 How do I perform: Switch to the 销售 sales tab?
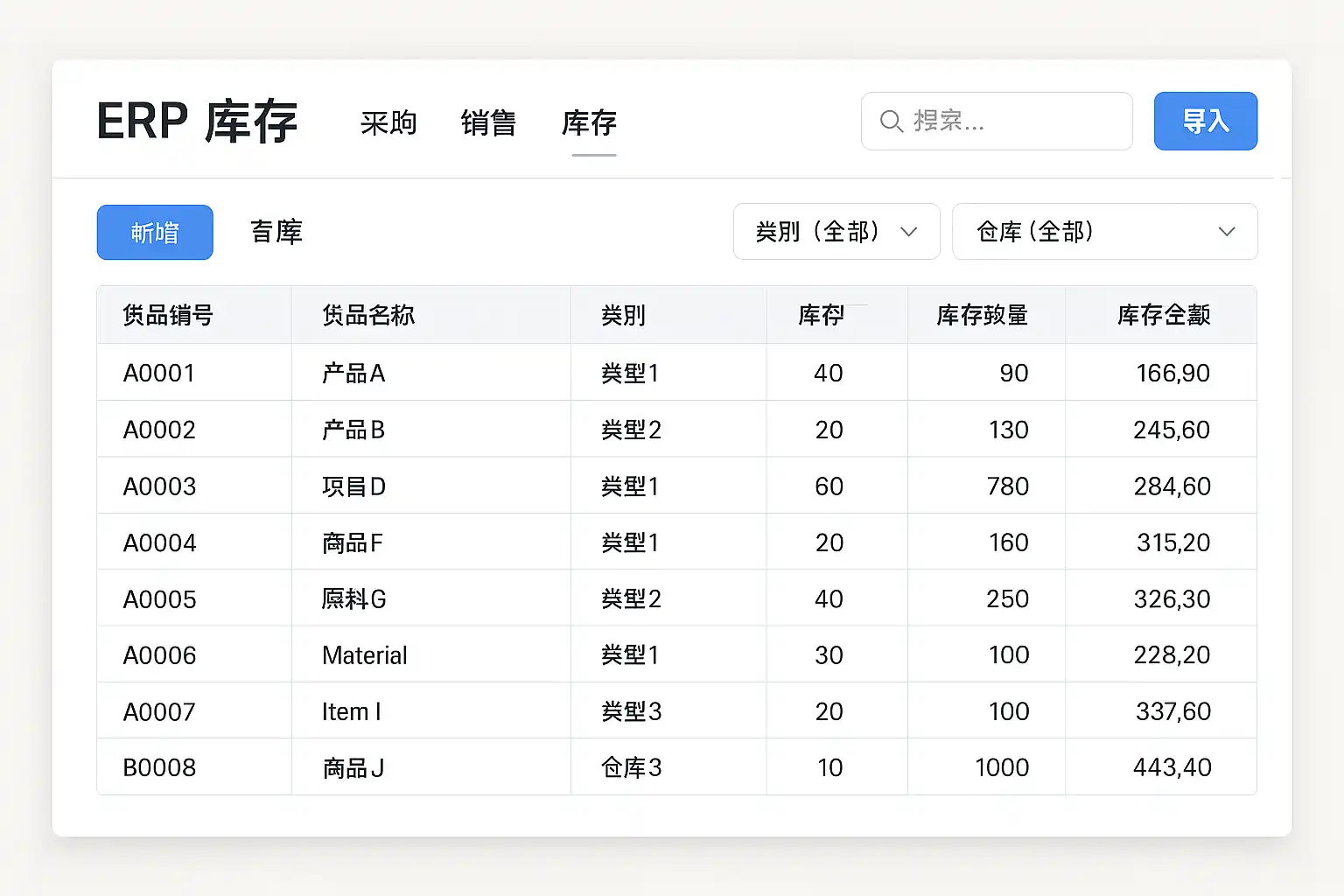pyautogui.click(x=488, y=123)
